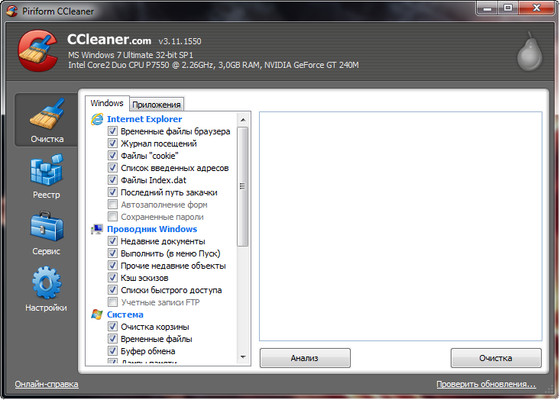
Task: Enable Автозаполнение форм checkbox
Action: click(x=112, y=204)
